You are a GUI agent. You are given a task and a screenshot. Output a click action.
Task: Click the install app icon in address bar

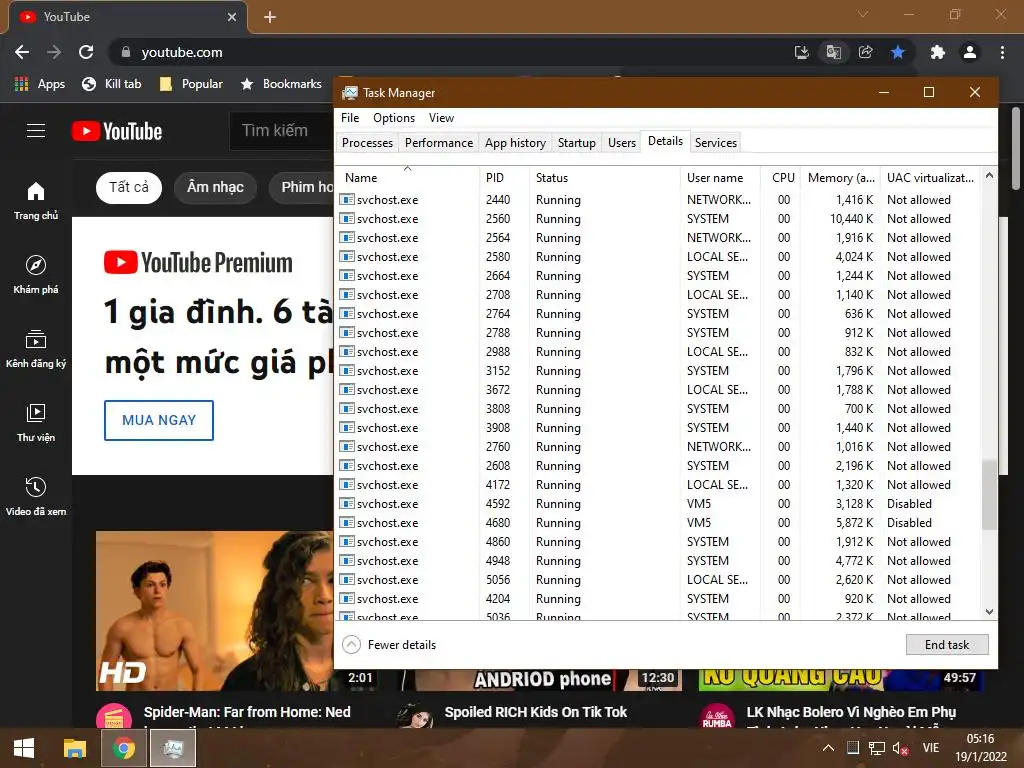click(x=801, y=52)
